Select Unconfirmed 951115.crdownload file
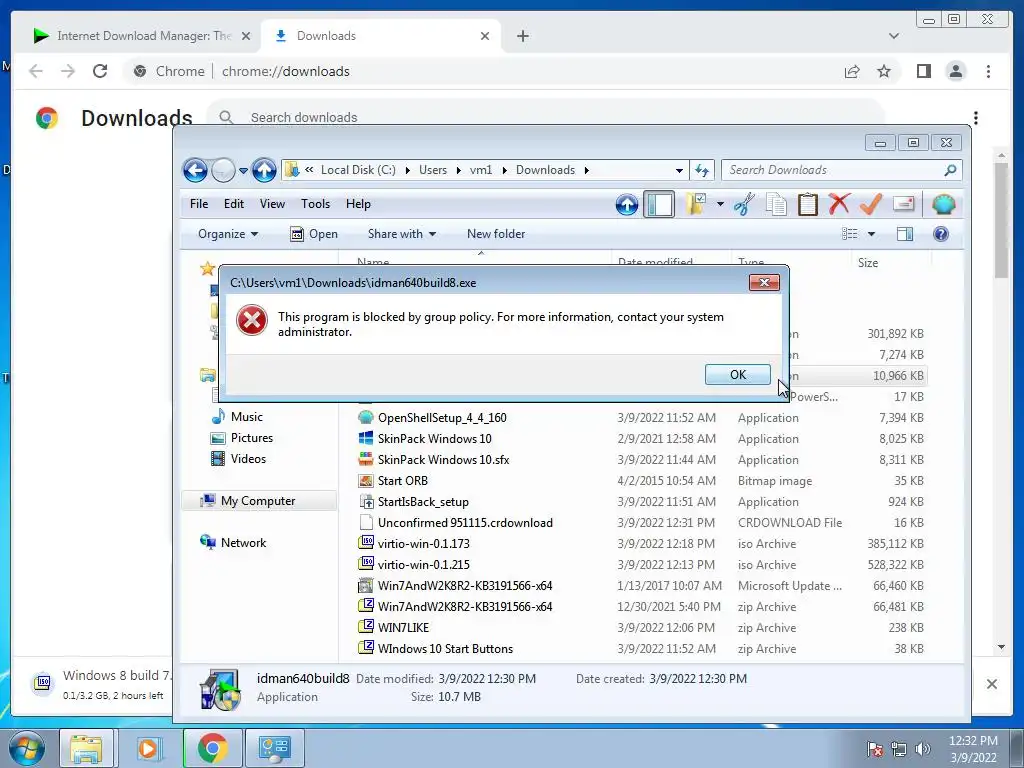Image resolution: width=1024 pixels, height=768 pixels. tap(465, 522)
